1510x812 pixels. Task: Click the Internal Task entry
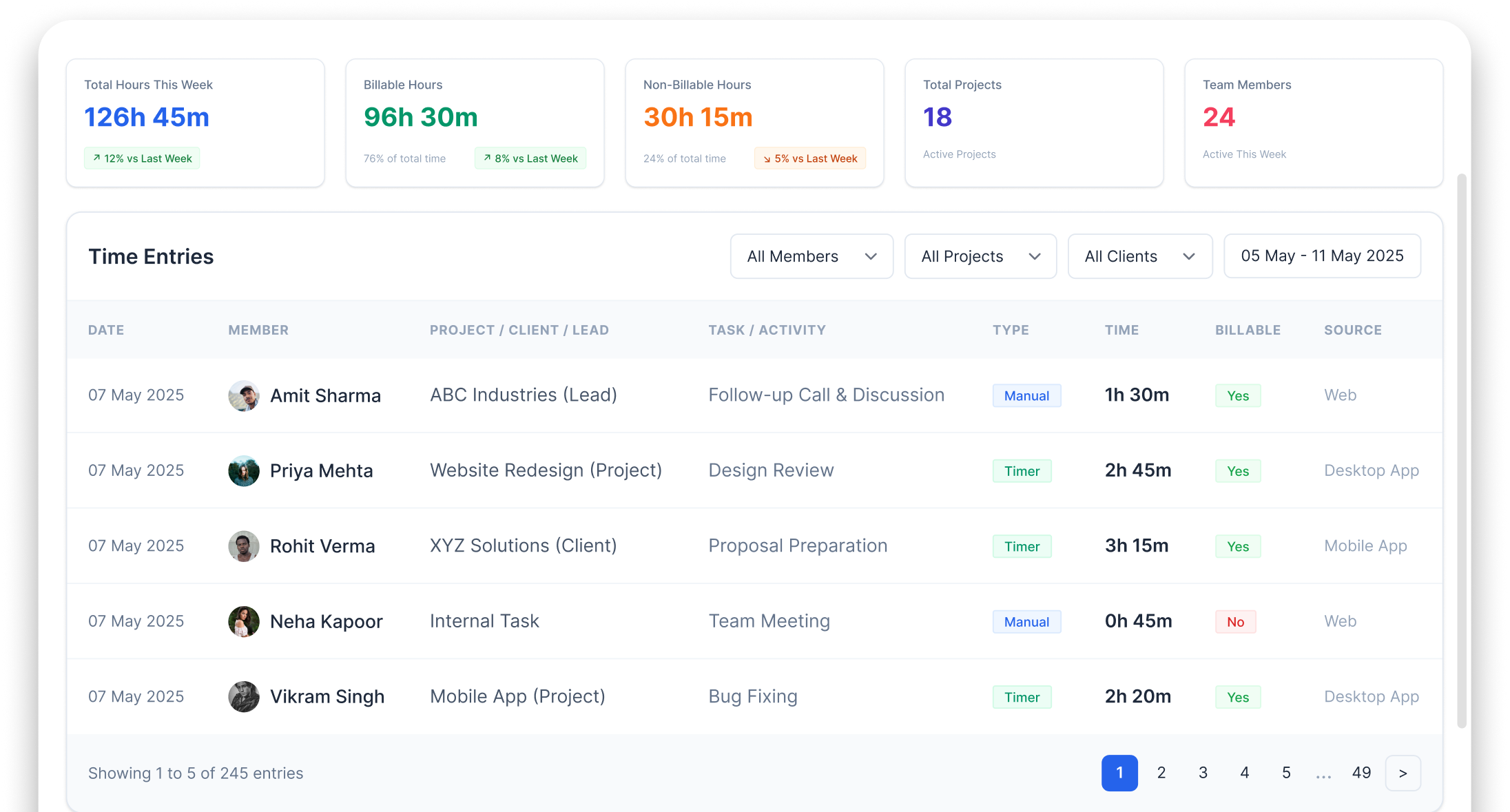(484, 621)
